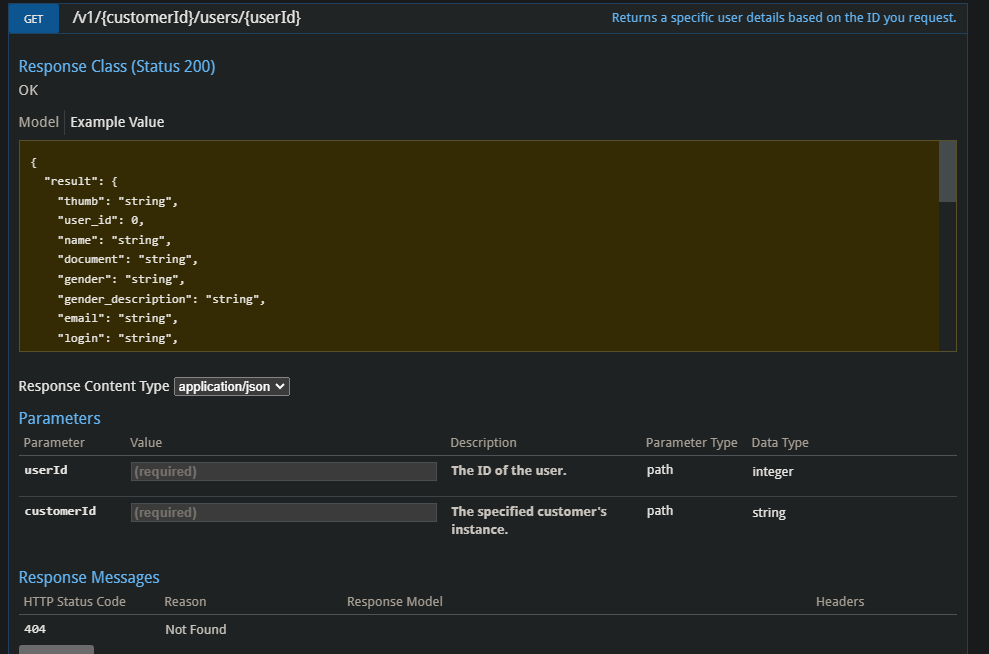The image size is (989, 654).
Task: Click the customerId parameter name
Action: (60, 511)
